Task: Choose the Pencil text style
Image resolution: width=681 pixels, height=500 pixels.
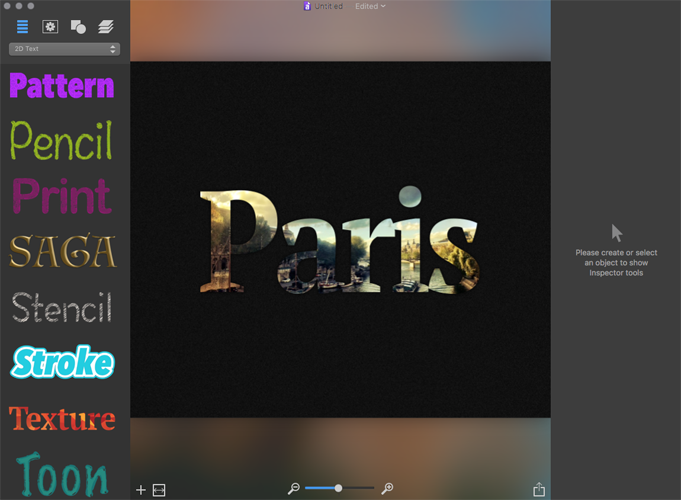Action: pyautogui.click(x=61, y=141)
